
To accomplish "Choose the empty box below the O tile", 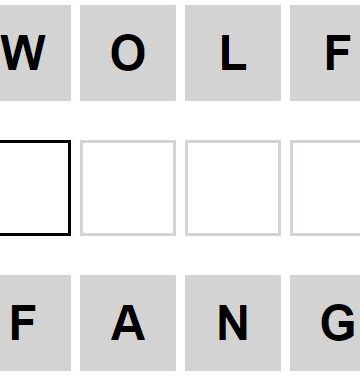I will click(x=128, y=188).
